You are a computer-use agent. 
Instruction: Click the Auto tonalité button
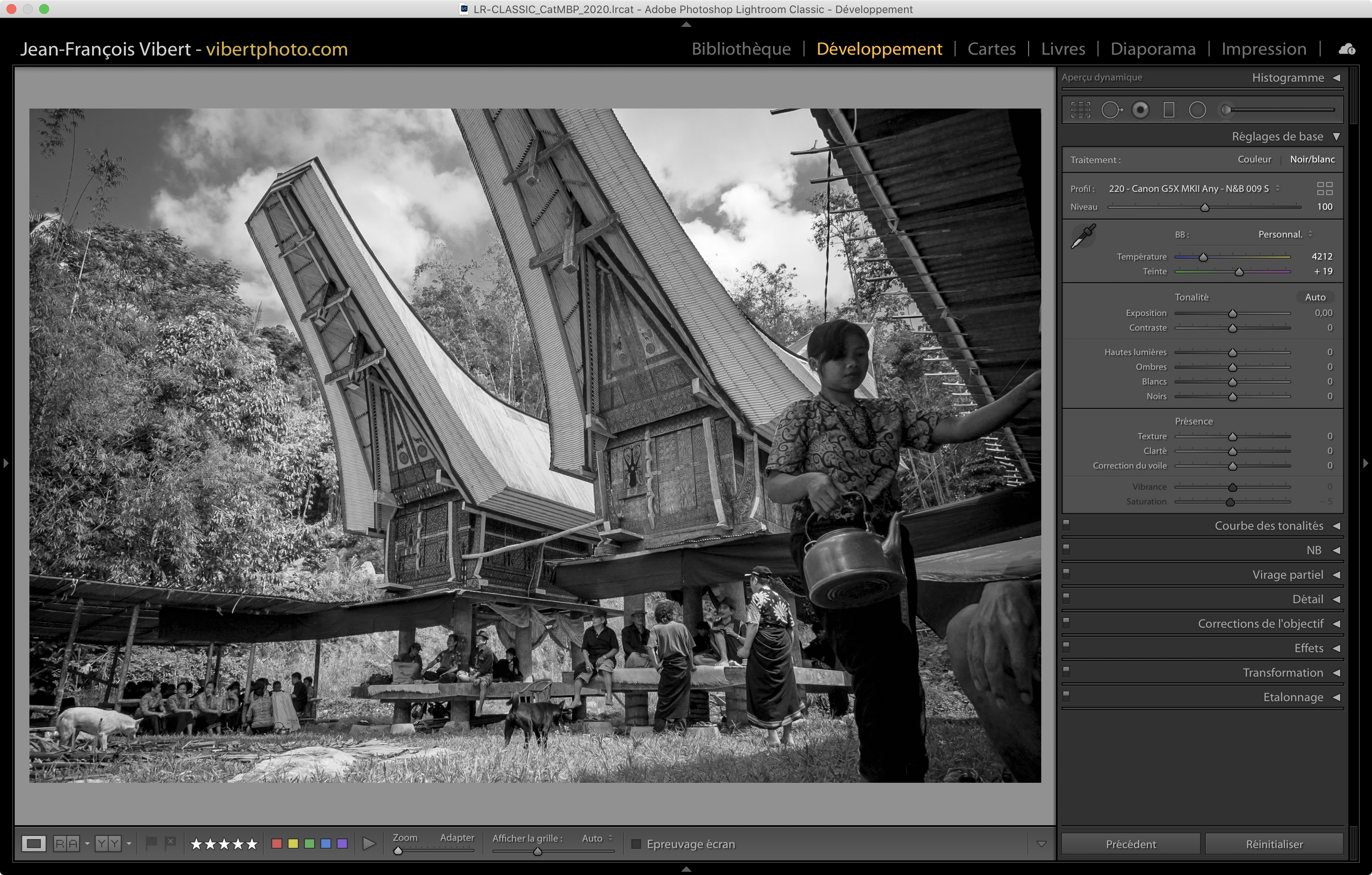click(x=1315, y=297)
